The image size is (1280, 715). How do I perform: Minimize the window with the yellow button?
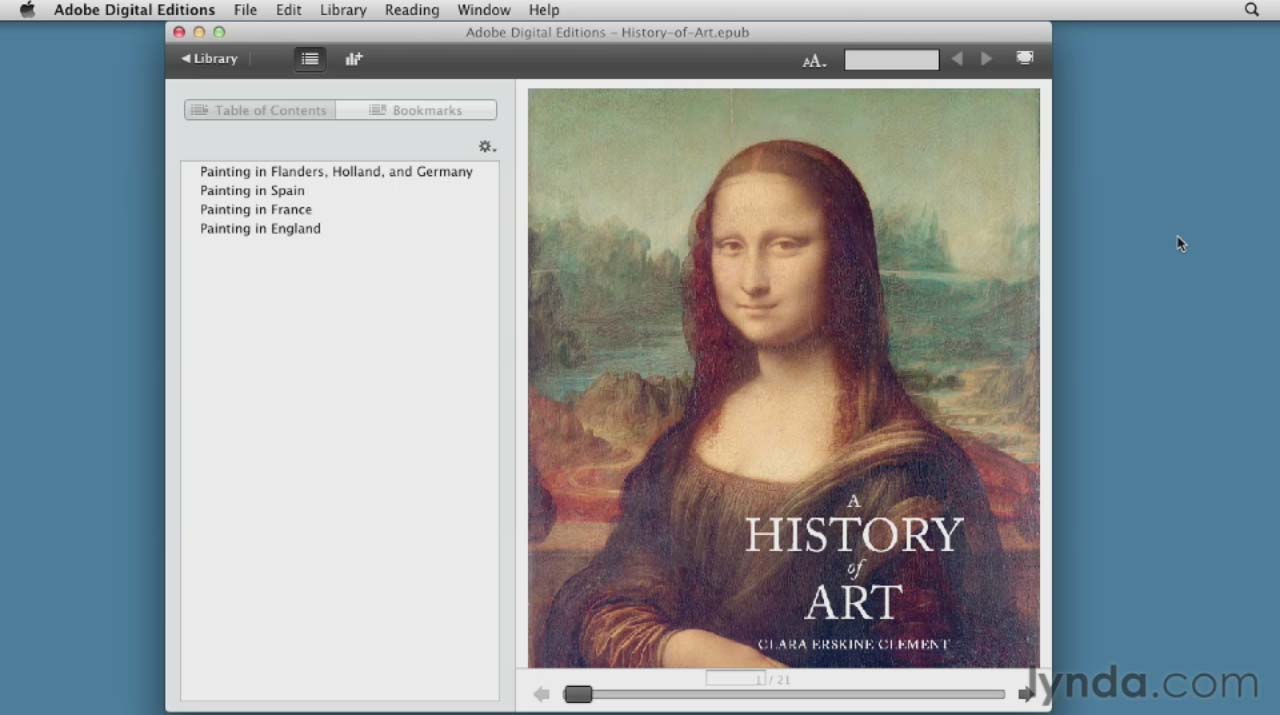pyautogui.click(x=199, y=32)
